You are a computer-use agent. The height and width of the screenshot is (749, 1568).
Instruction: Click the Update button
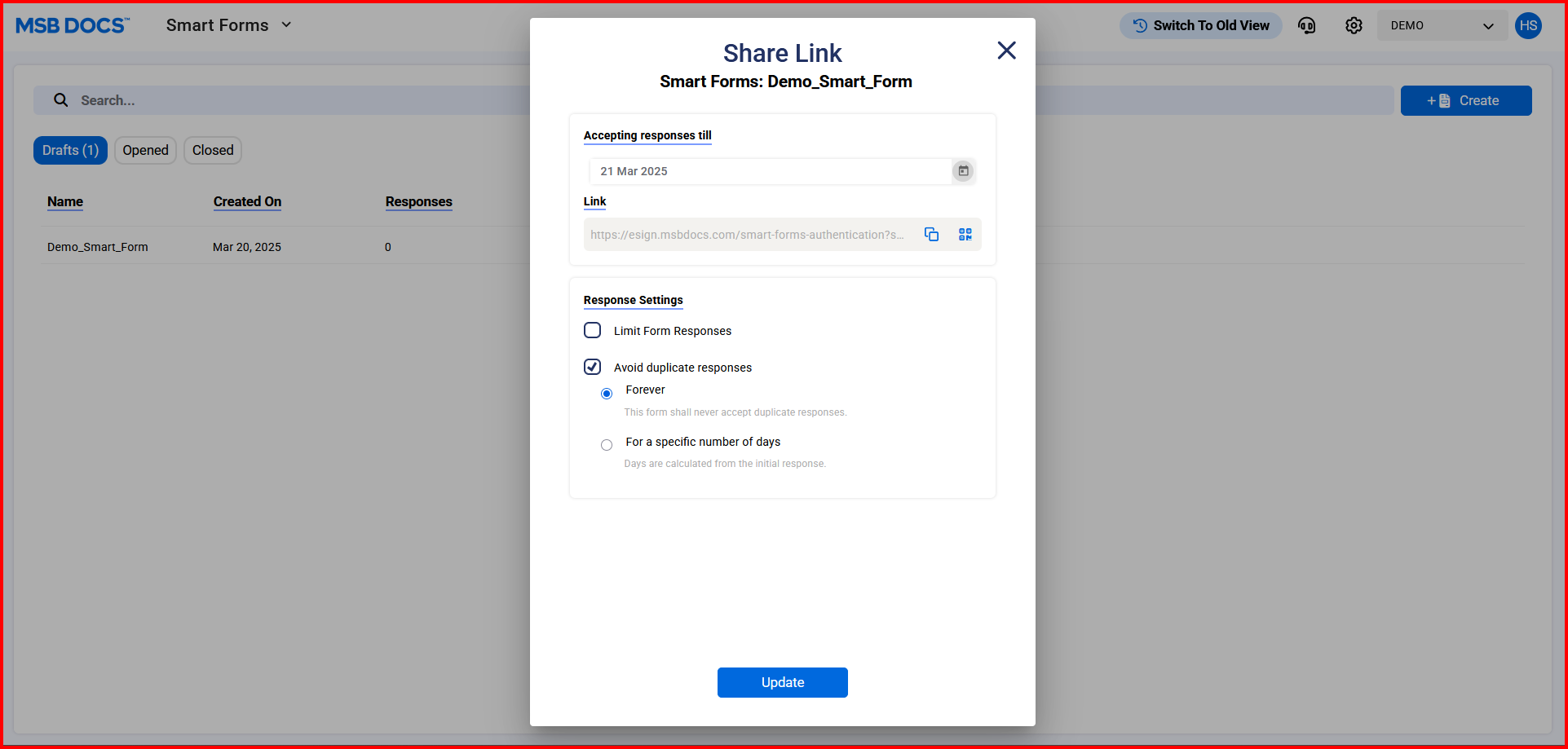pos(782,682)
